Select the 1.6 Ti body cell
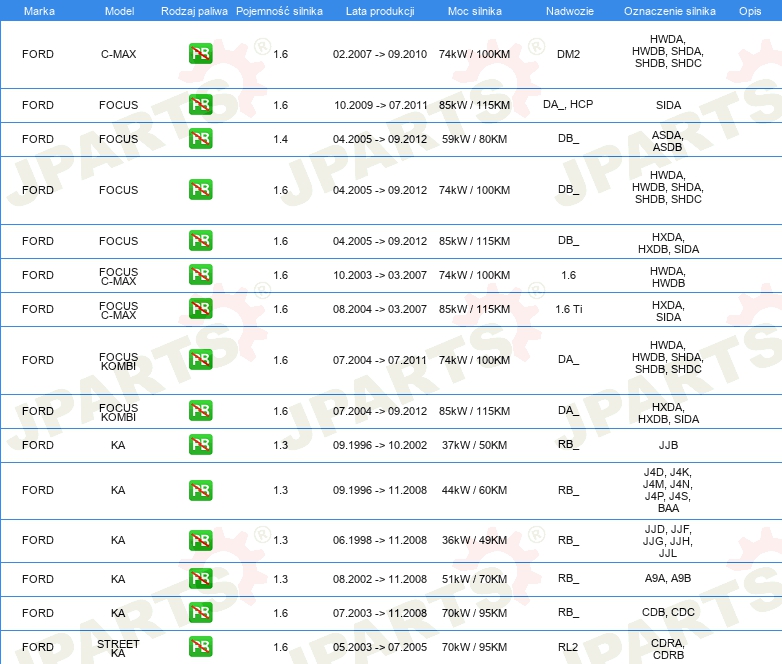 569,309
